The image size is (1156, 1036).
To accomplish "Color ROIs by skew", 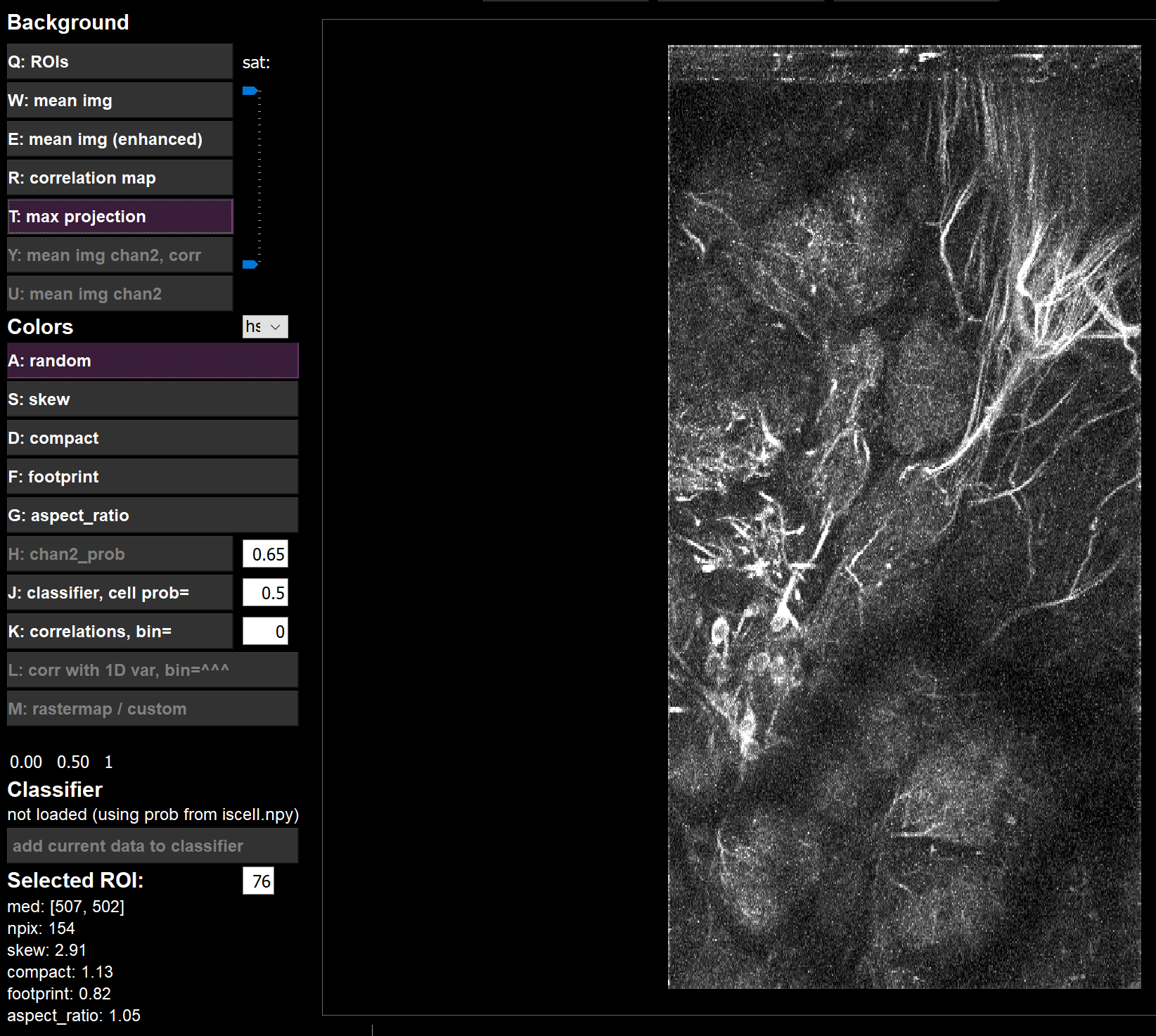I will tap(152, 399).
